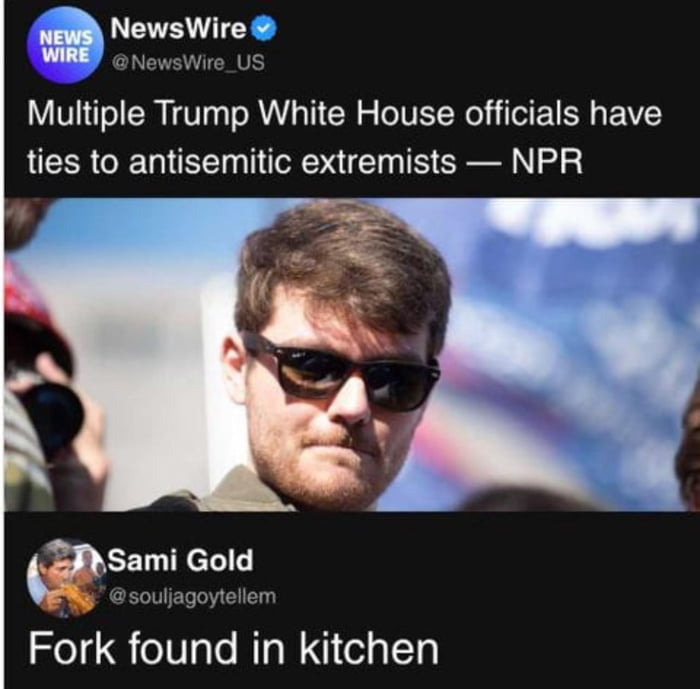The image size is (700, 689).
Task: Click the "Fork found in kitchen" reply text
Action: (233, 649)
